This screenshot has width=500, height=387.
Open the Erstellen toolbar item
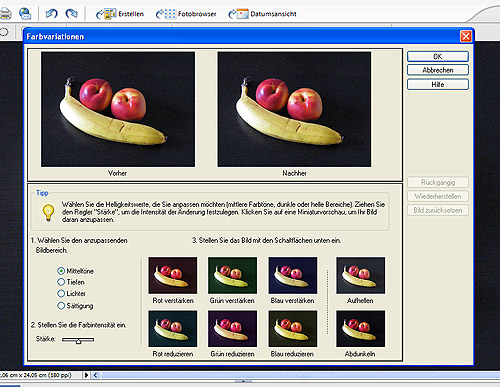tap(120, 14)
